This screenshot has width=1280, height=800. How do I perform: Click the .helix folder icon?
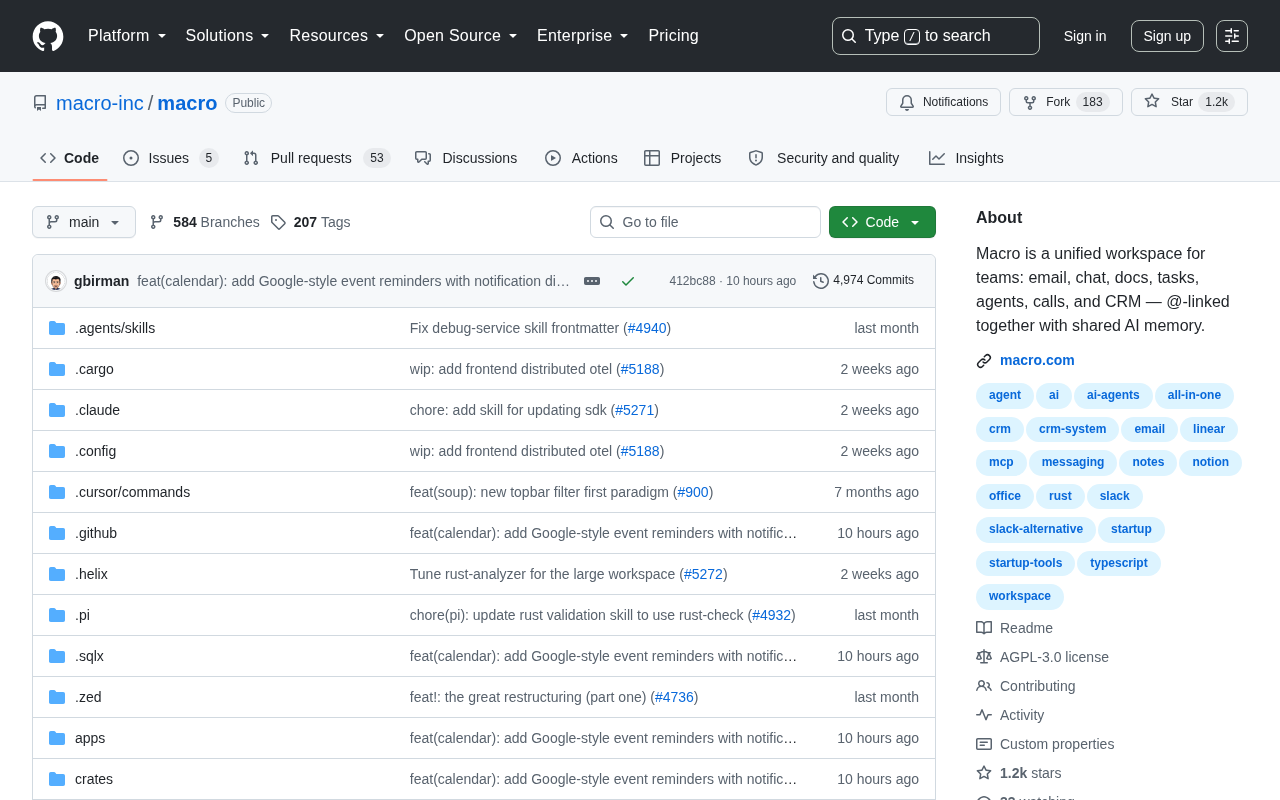click(57, 574)
